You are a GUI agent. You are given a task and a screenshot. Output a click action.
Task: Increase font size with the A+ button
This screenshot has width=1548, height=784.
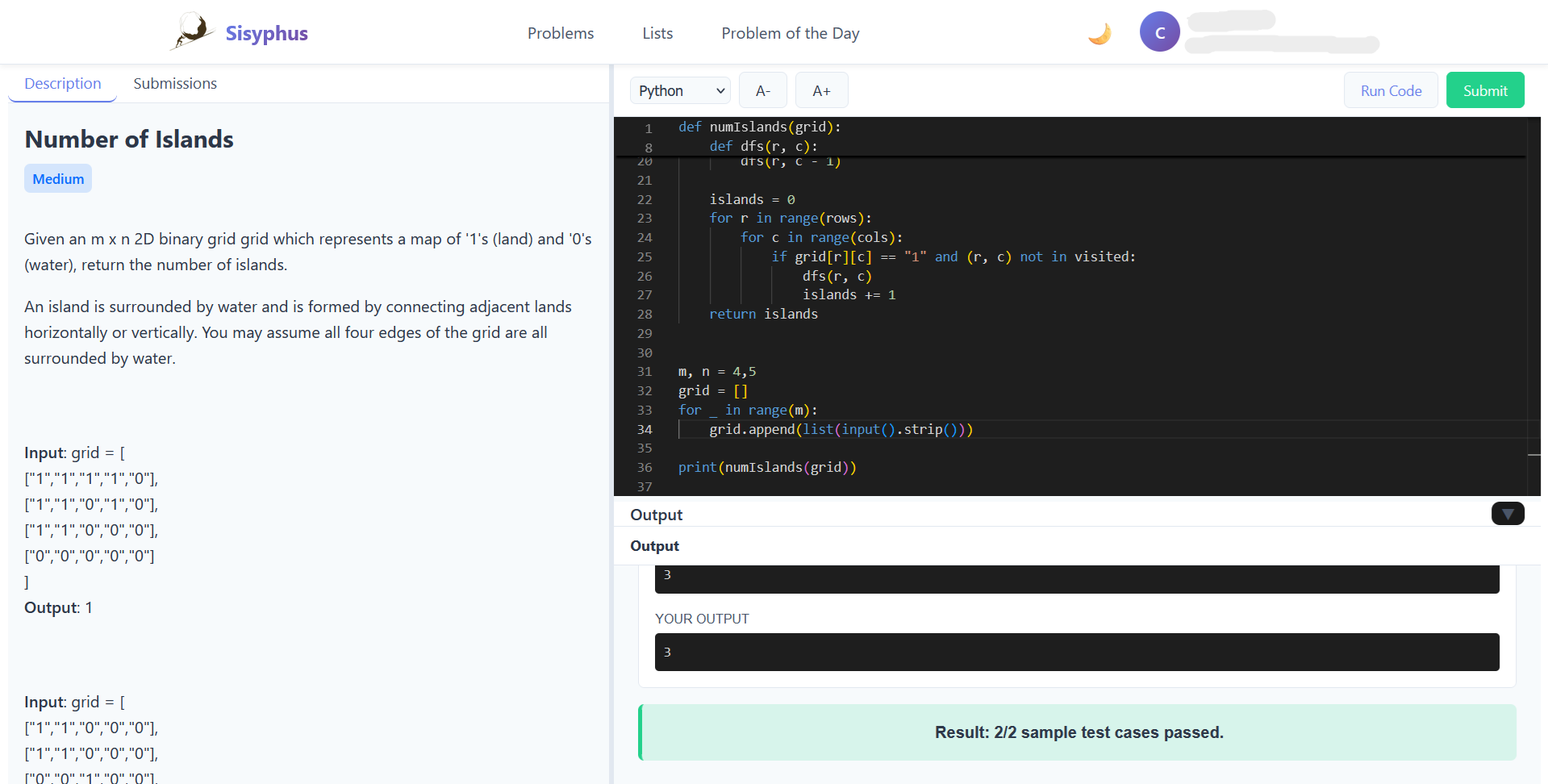821,90
